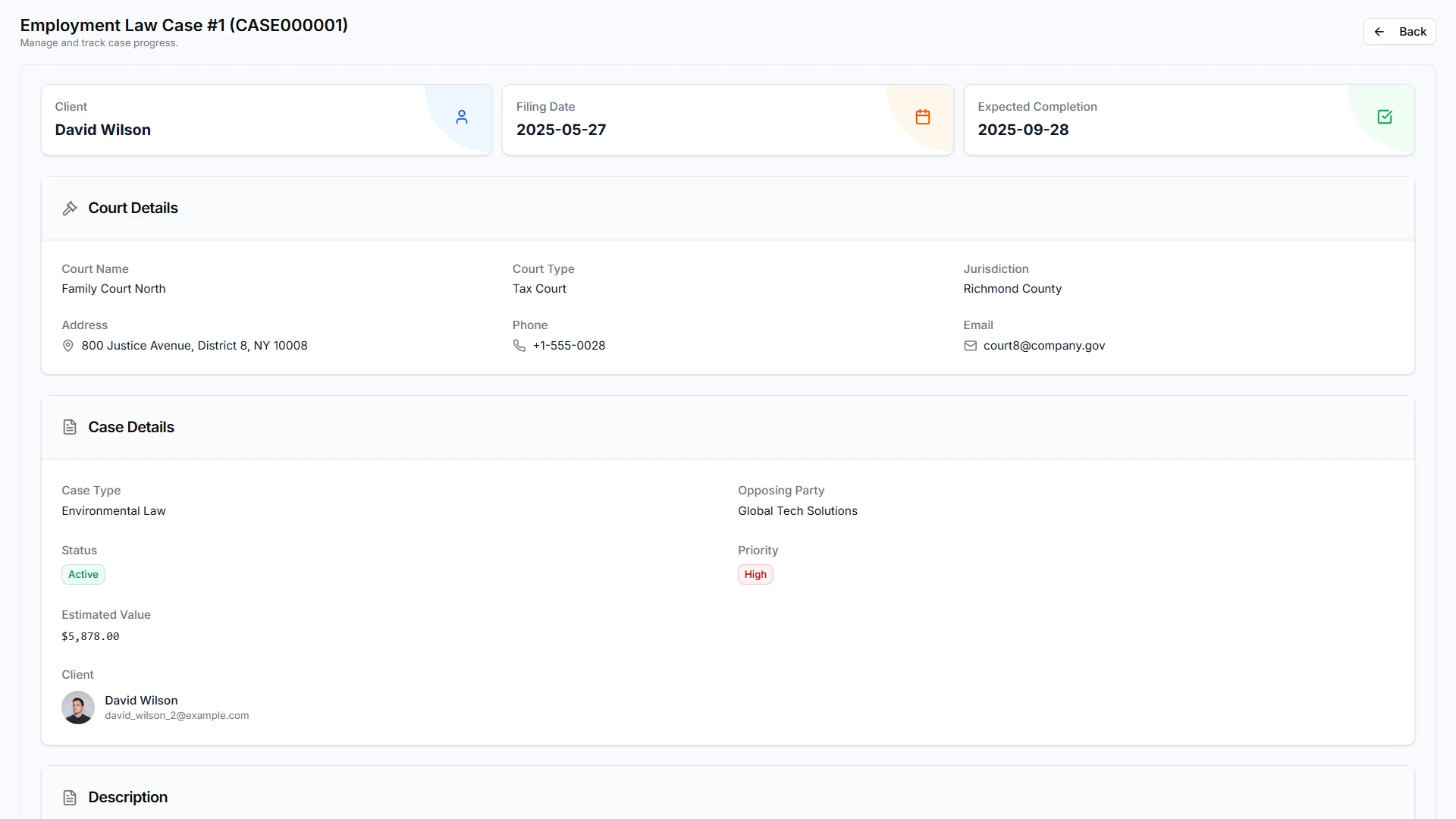Click the document icon beside Case Details
Image resolution: width=1456 pixels, height=819 pixels.
70,428
